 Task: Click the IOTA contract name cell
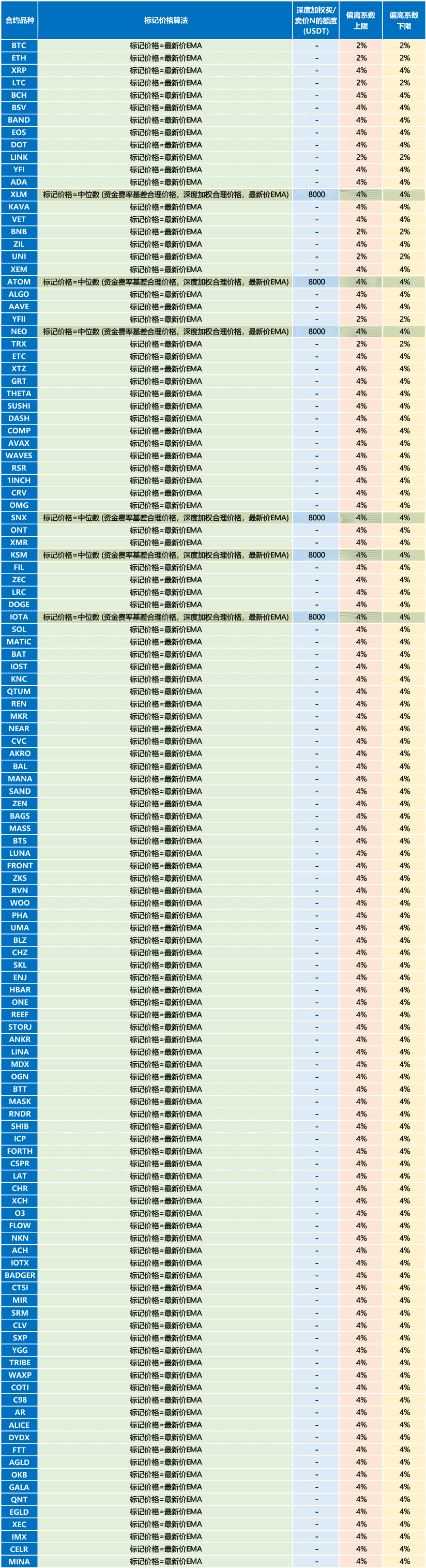[x=19, y=617]
